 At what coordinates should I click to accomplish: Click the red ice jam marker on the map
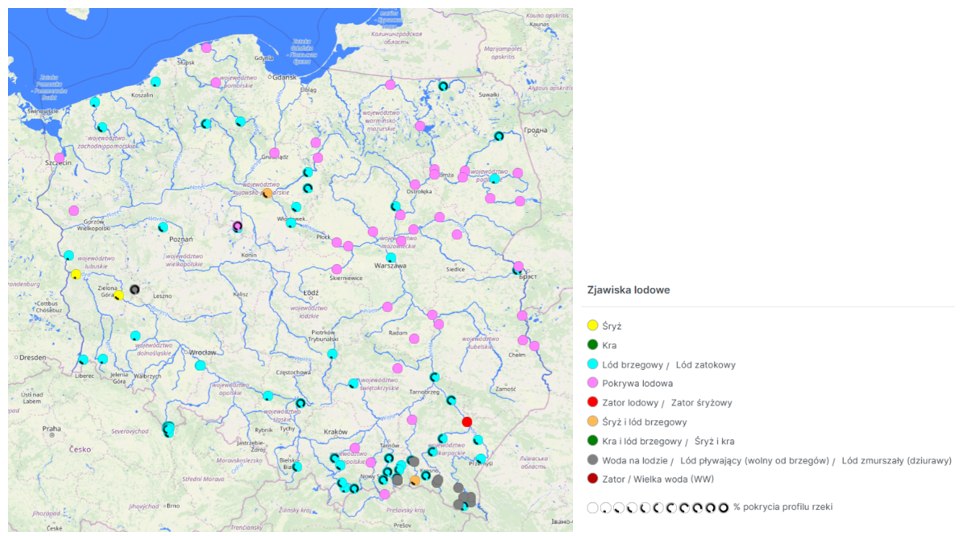467,421
